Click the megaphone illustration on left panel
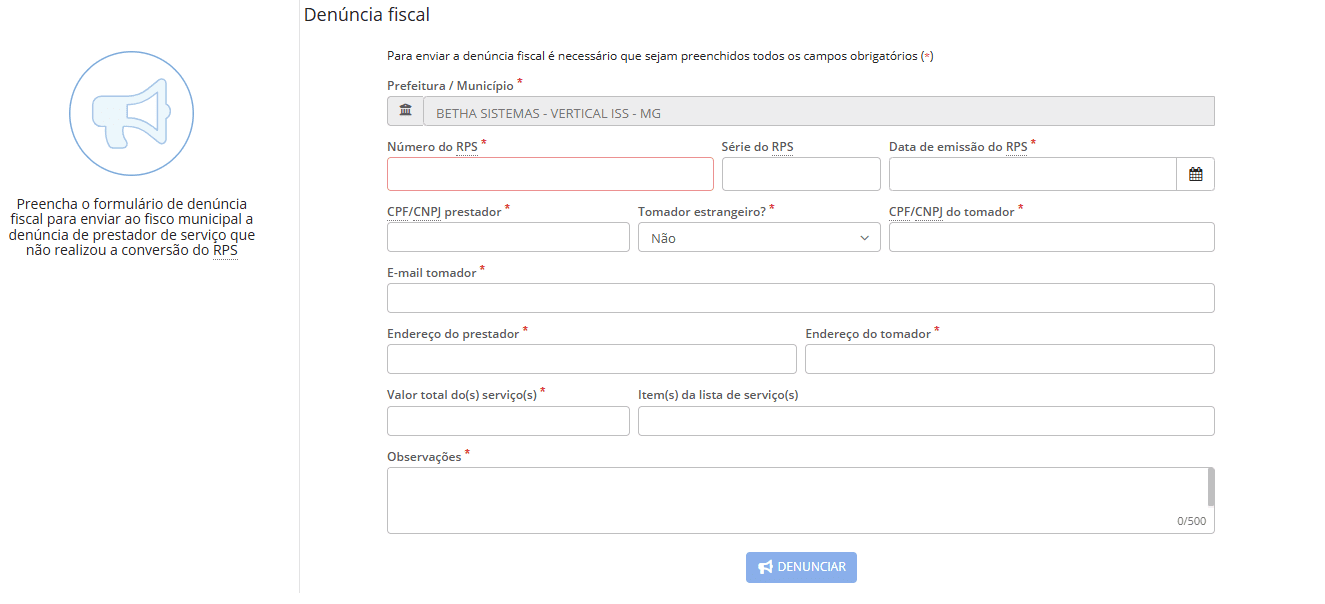 pos(131,113)
